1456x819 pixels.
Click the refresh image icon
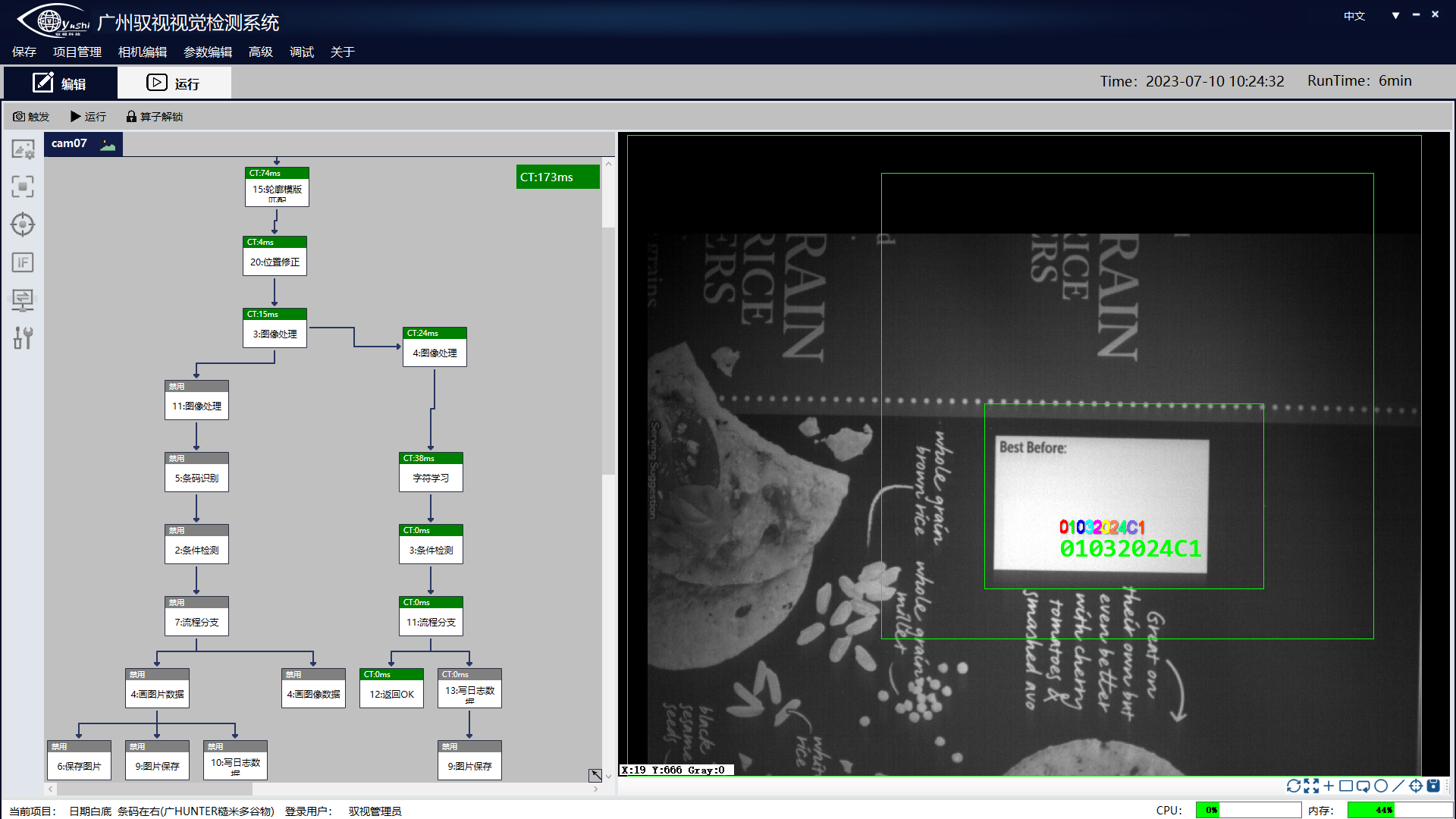point(1293,786)
